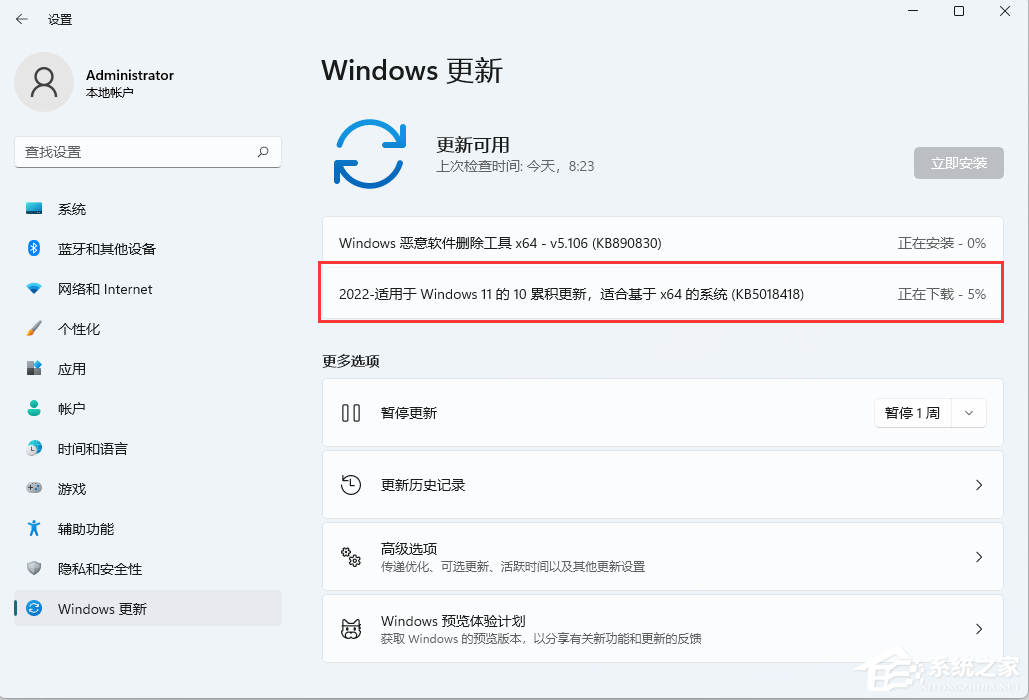The height and width of the screenshot is (700, 1029).
Task: Expand the Windows 预览体验计划 row
Action: pyautogui.click(x=979, y=628)
